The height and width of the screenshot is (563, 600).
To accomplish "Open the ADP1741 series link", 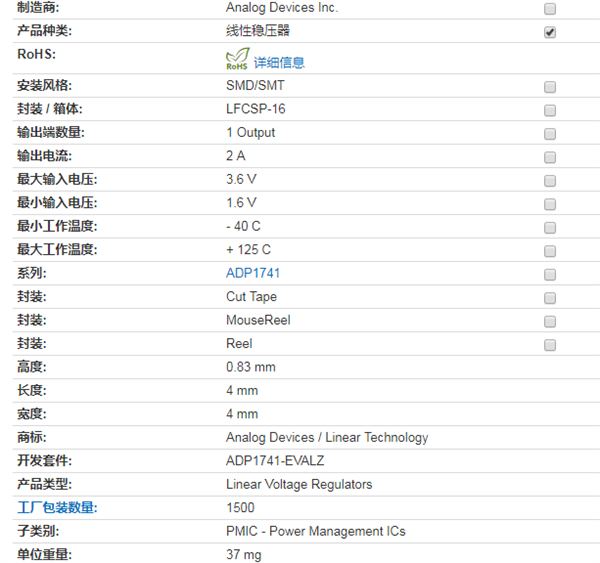I will 253,273.
